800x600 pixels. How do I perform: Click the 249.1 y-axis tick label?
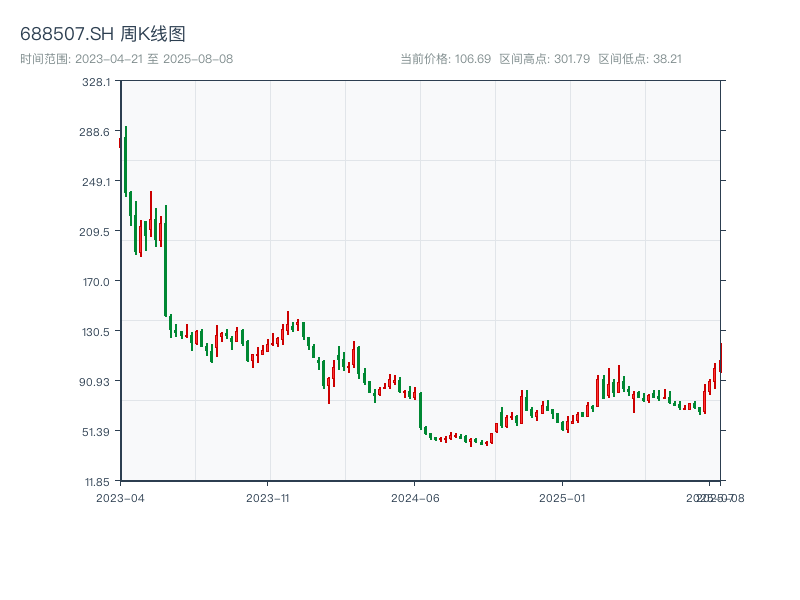96,182
